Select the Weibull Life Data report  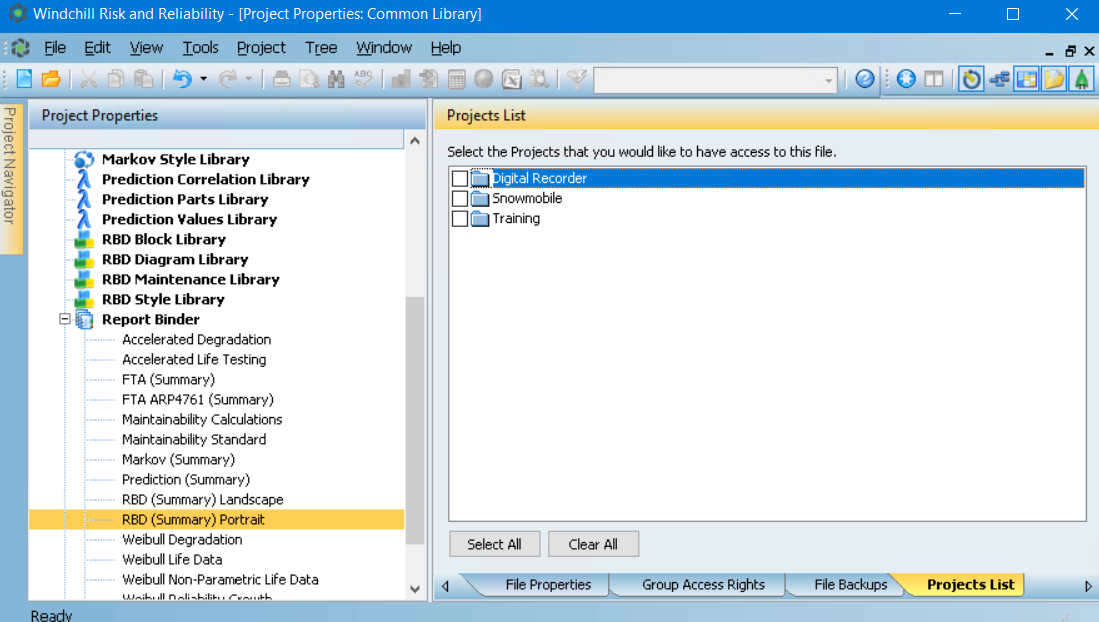pos(172,560)
